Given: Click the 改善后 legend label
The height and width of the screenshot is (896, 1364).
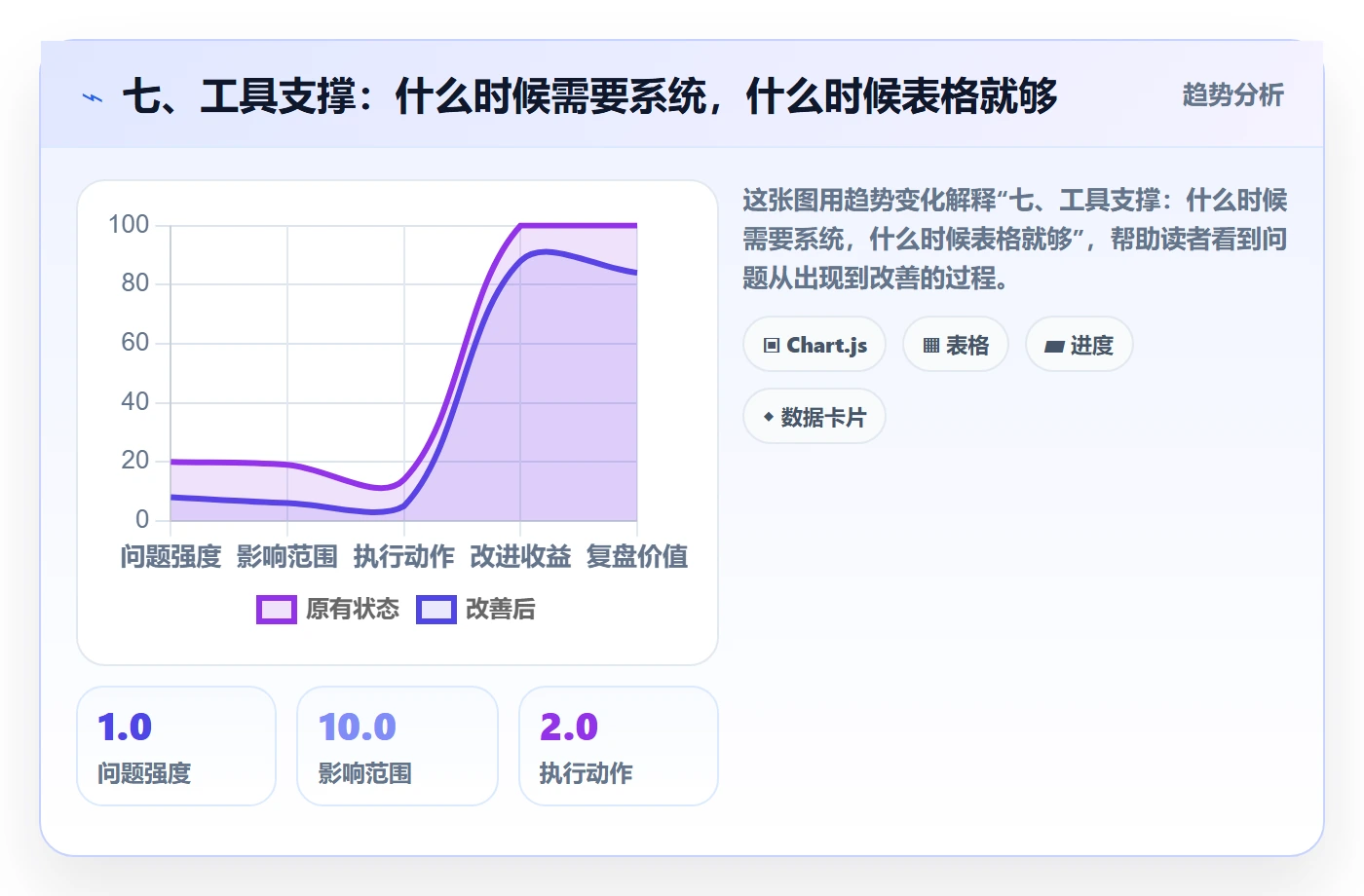Looking at the screenshot, I should click(x=501, y=610).
